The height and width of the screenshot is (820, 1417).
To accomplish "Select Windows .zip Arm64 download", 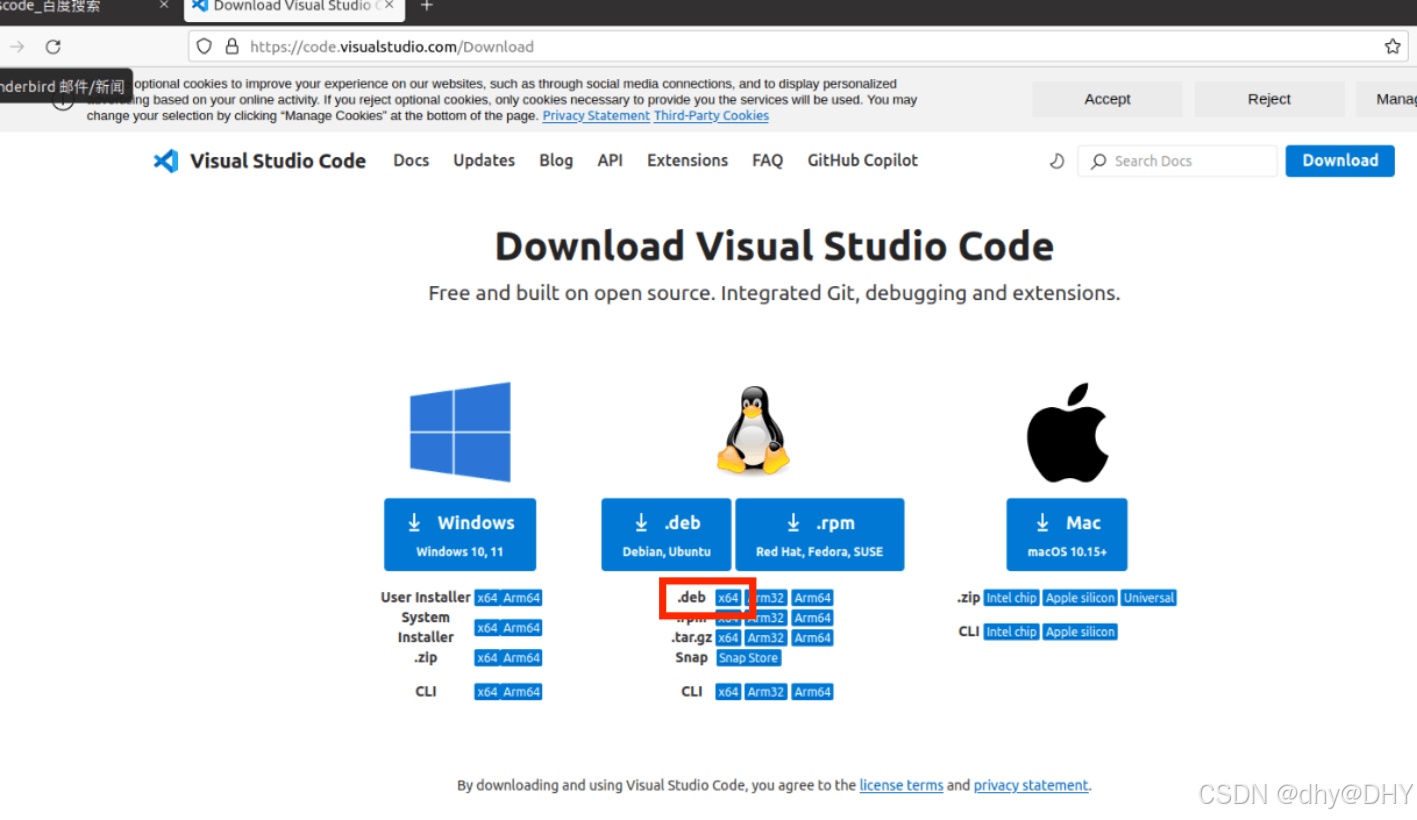I will (x=521, y=658).
